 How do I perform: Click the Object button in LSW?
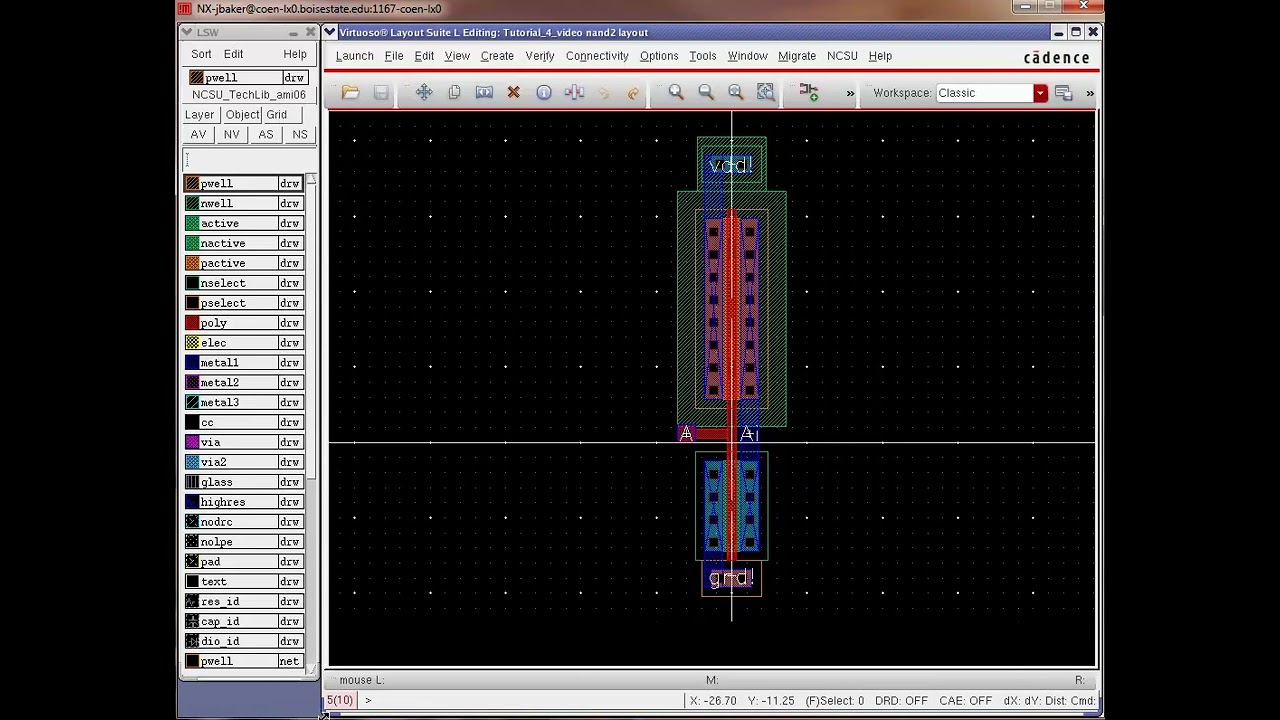[x=242, y=115]
